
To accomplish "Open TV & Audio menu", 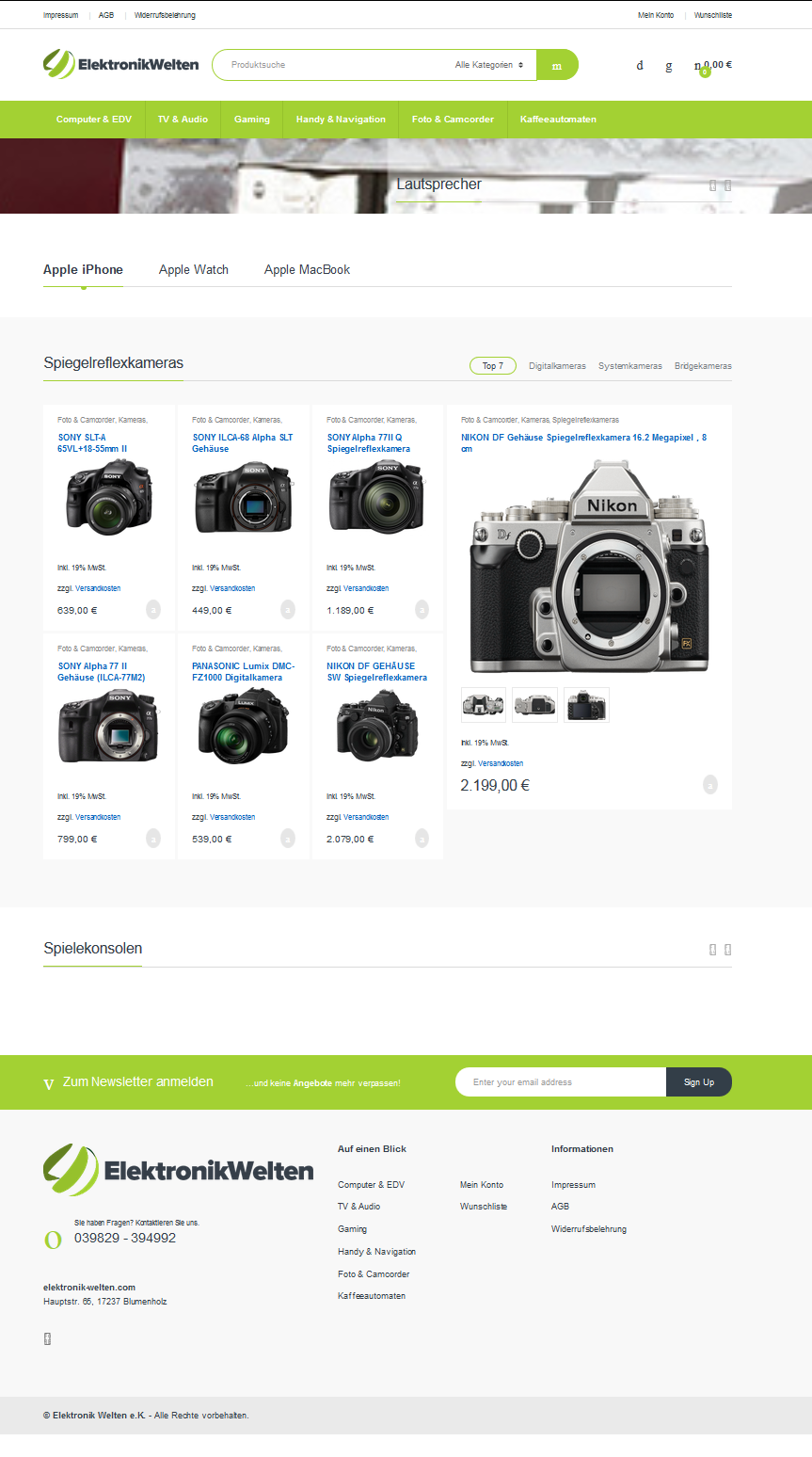I will 183,120.
